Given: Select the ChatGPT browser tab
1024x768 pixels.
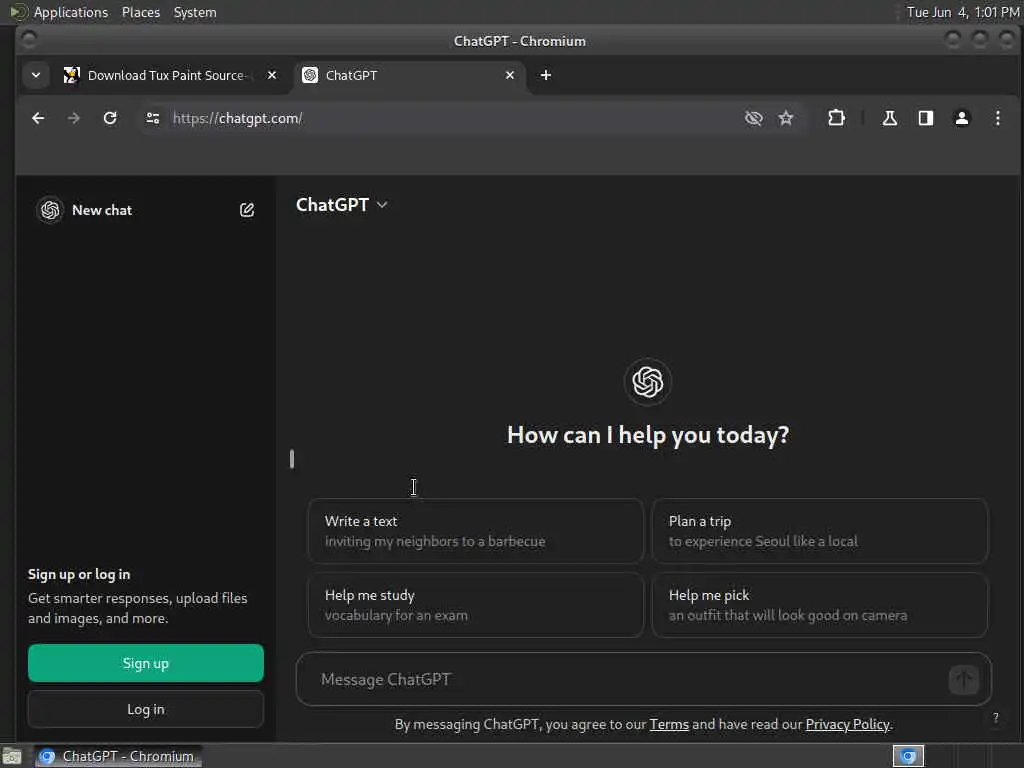Looking at the screenshot, I should (408, 75).
